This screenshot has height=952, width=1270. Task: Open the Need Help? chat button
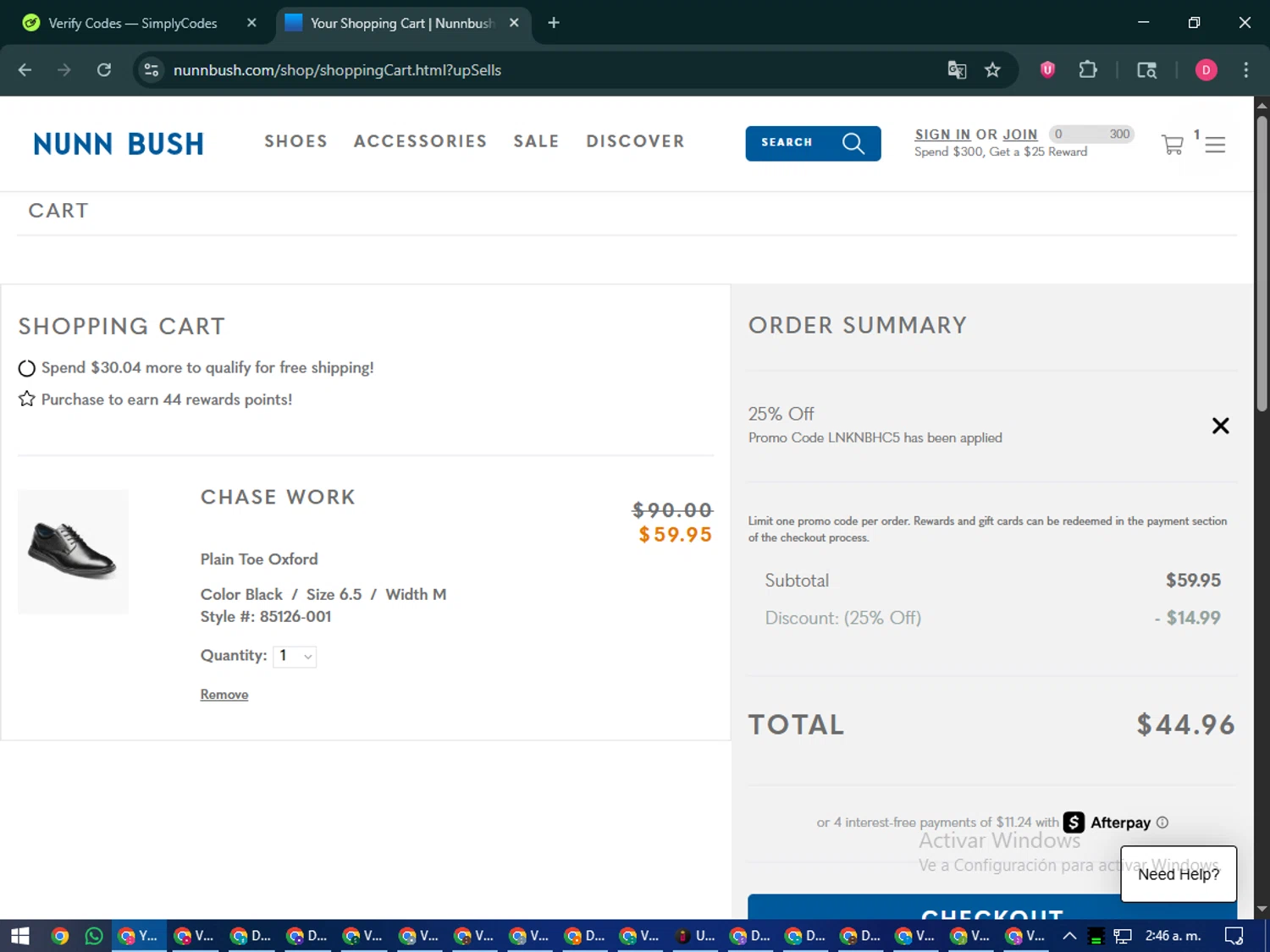point(1179,874)
